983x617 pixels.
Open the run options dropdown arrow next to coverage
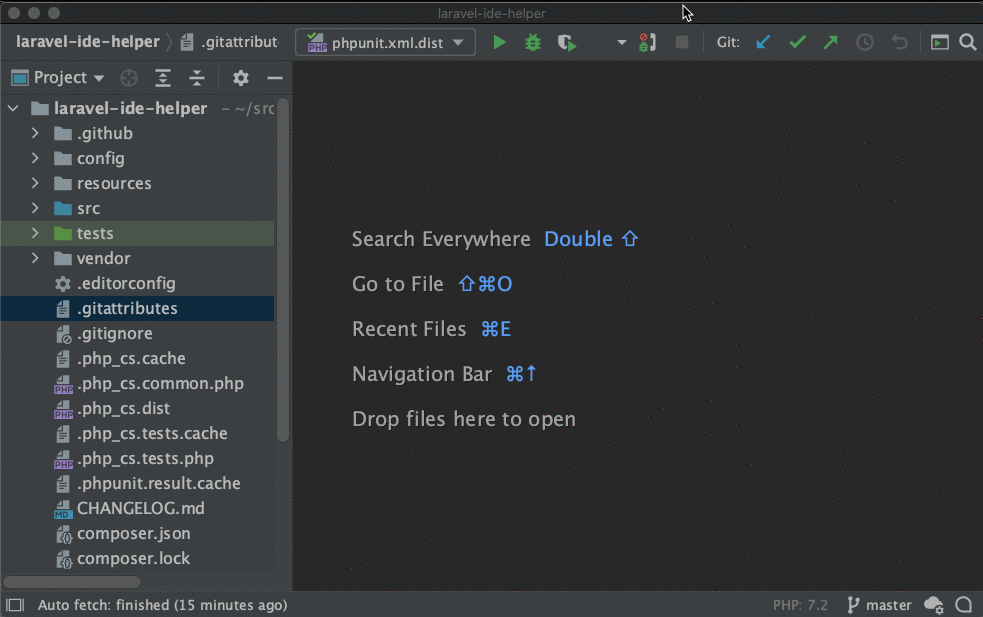tap(621, 43)
